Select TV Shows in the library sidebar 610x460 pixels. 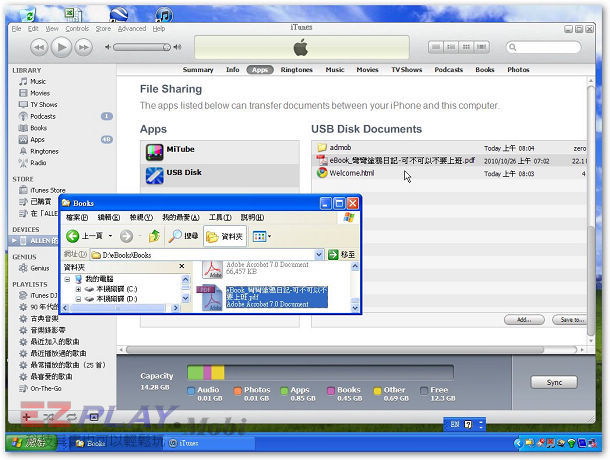click(44, 105)
